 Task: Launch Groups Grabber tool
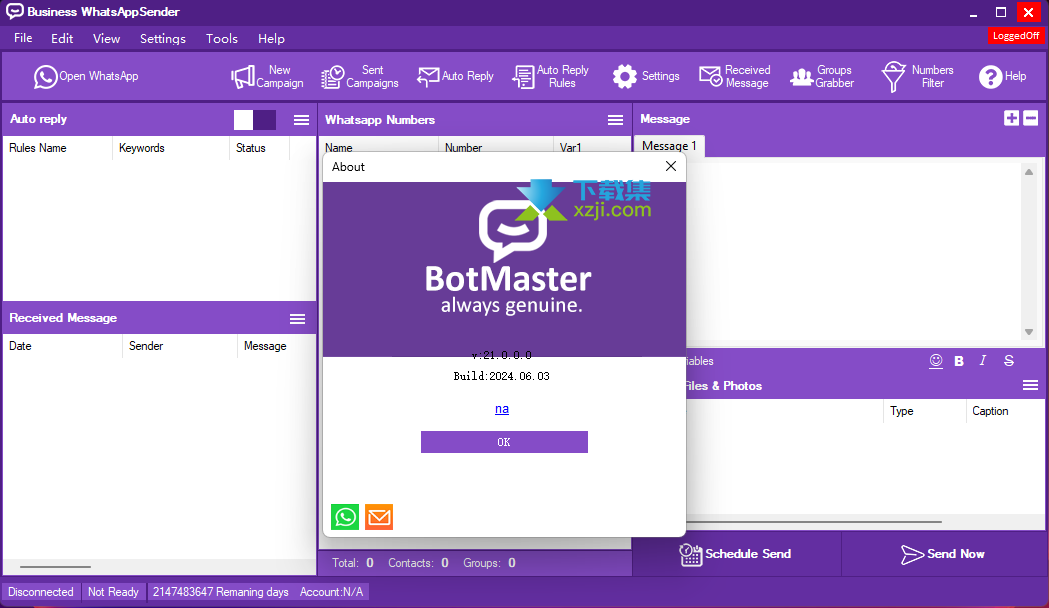tap(822, 76)
